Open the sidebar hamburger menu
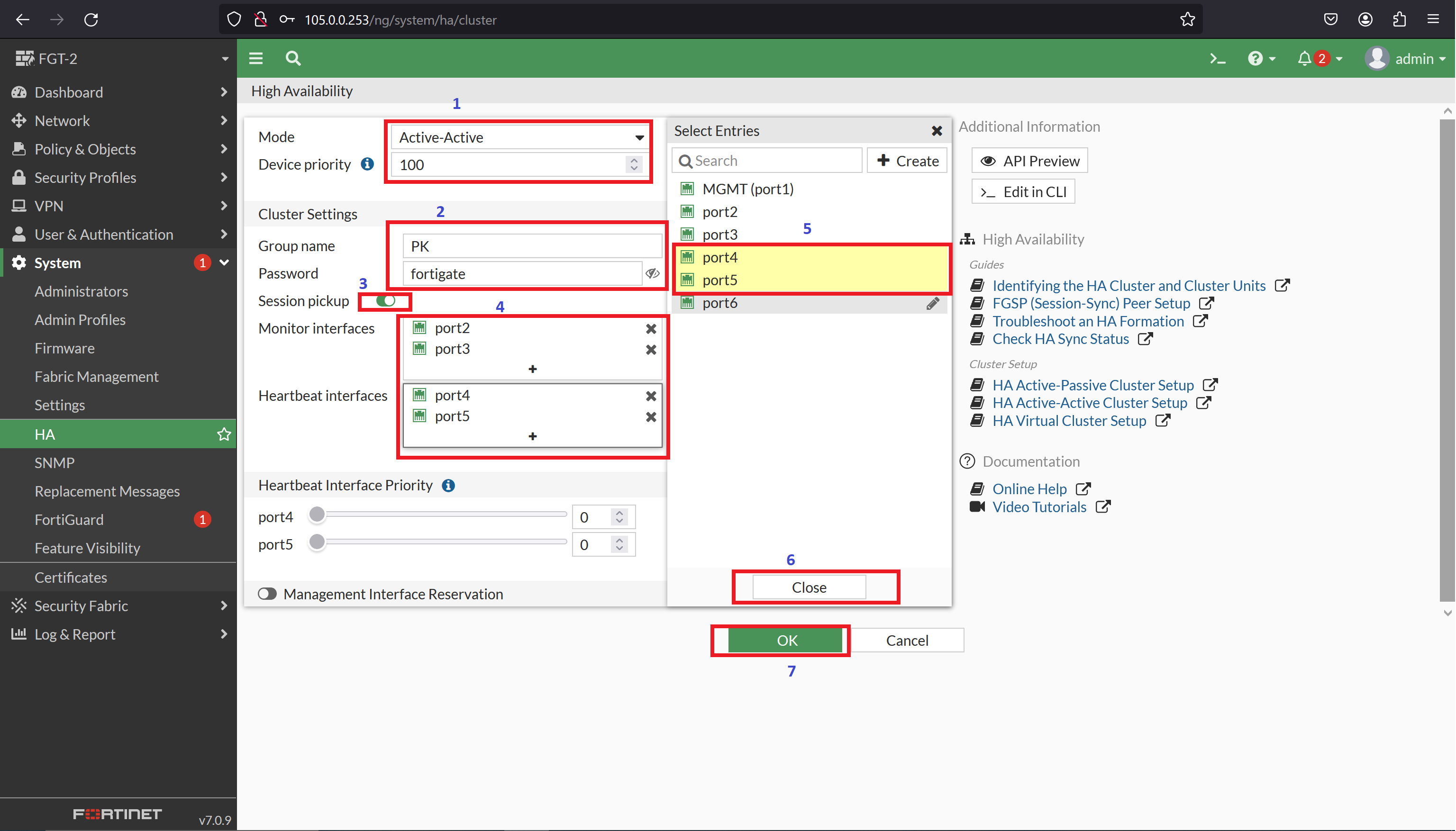This screenshot has height=831, width=1456. coord(256,58)
